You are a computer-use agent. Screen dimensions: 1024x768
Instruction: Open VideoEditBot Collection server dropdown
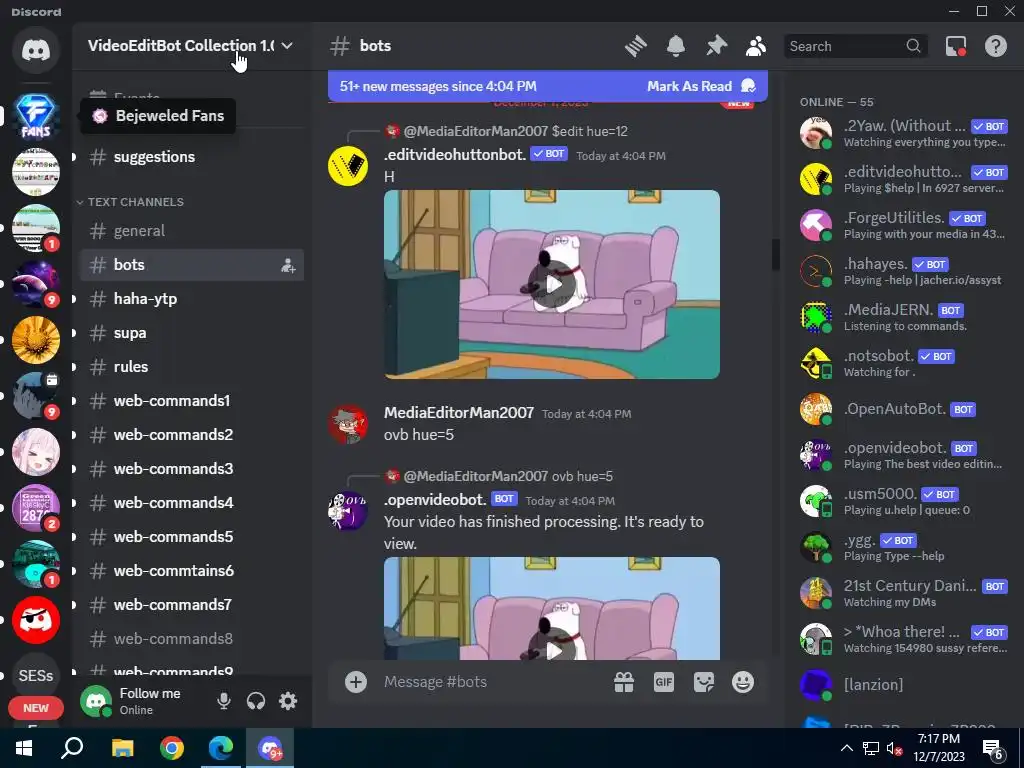[x=191, y=46]
